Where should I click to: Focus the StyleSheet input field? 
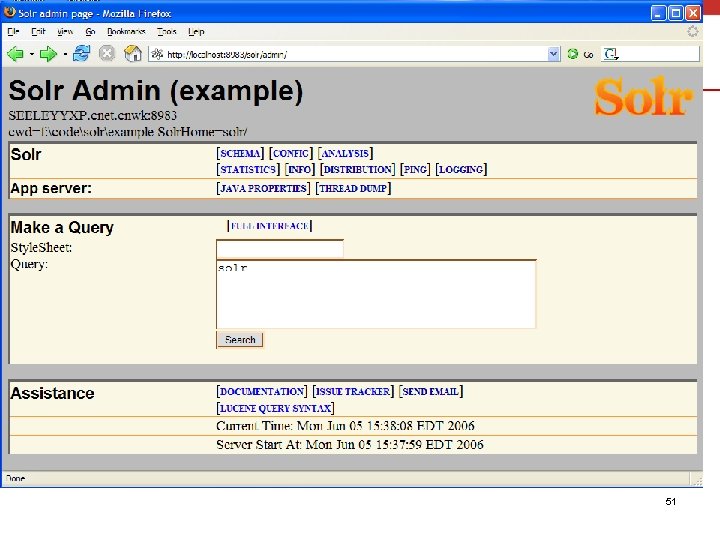click(280, 249)
